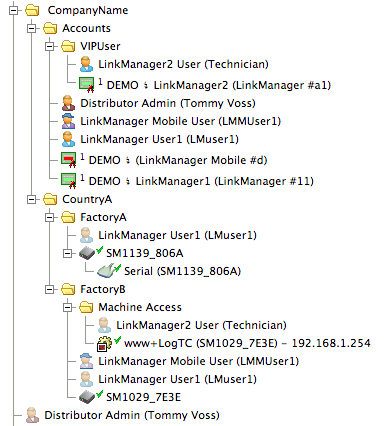
Task: Select LinkManager Mobile User (LMMUser1) in FactoryB
Action: pyautogui.click(x=199, y=361)
